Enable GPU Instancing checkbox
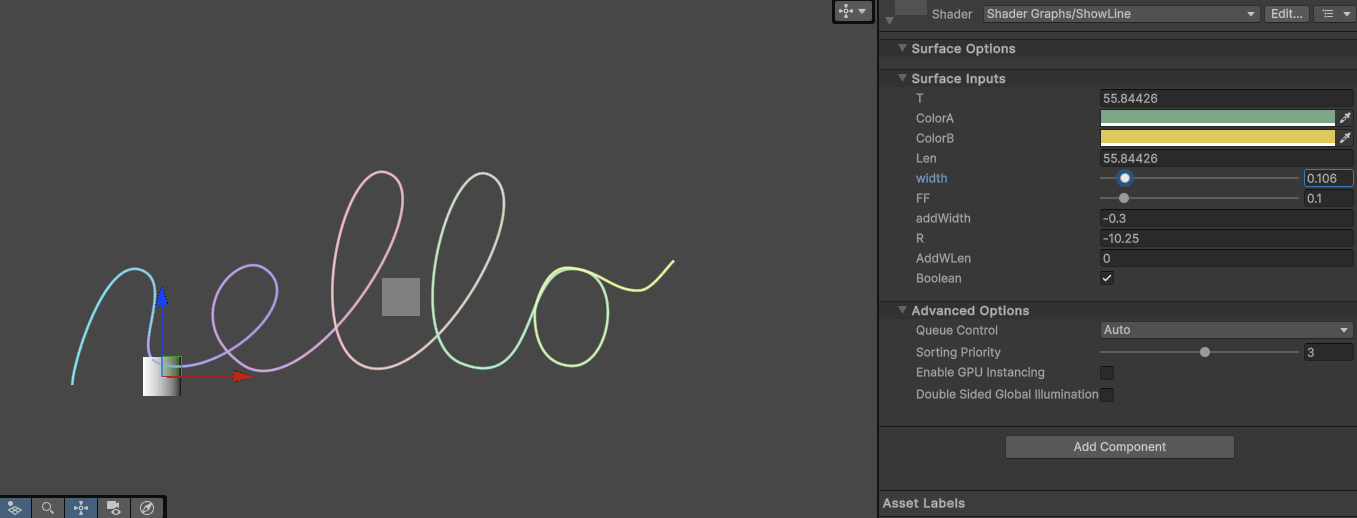The width and height of the screenshot is (1357, 518). tap(1107, 372)
